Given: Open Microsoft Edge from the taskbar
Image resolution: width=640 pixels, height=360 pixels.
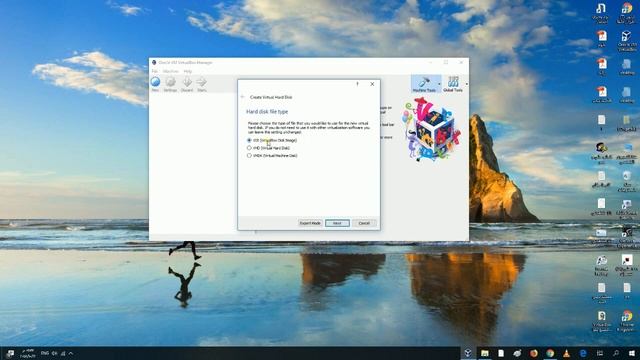Looking at the screenshot, I should 583,353.
